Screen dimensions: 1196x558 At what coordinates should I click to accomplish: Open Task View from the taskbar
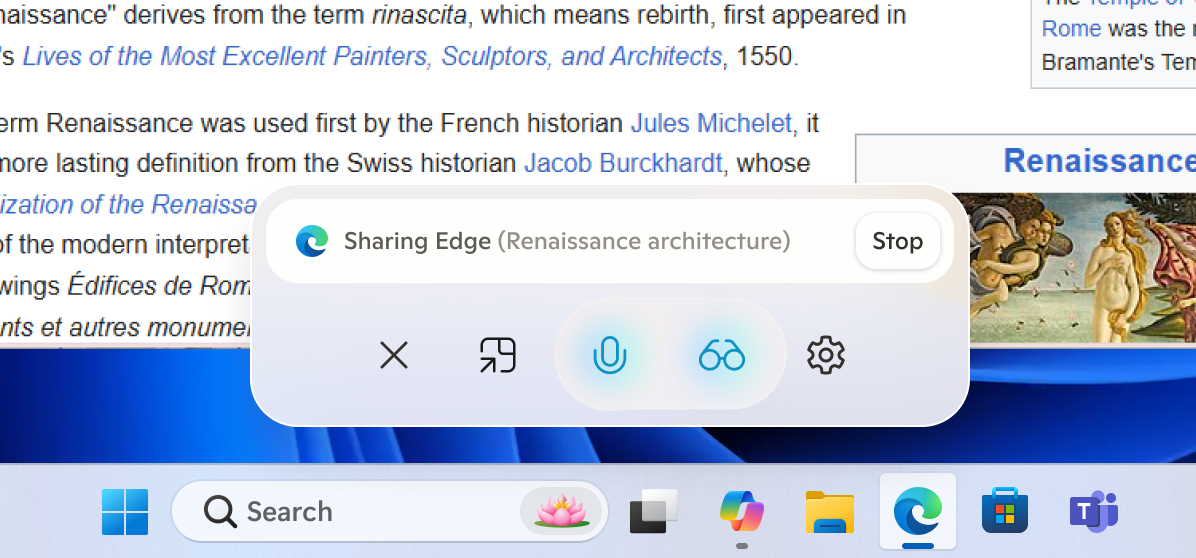coord(653,512)
